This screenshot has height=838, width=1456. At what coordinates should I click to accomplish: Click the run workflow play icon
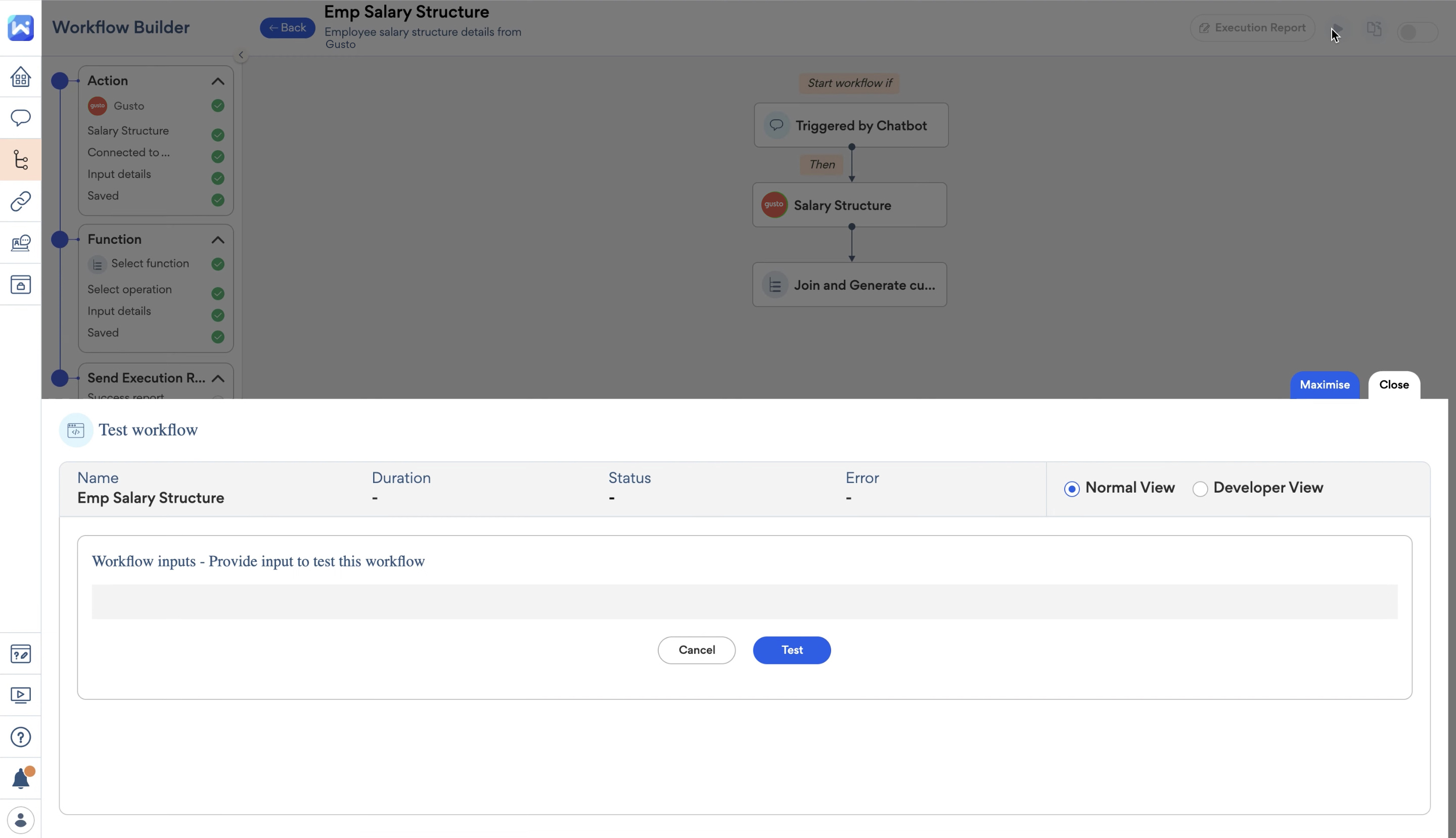pos(1338,28)
